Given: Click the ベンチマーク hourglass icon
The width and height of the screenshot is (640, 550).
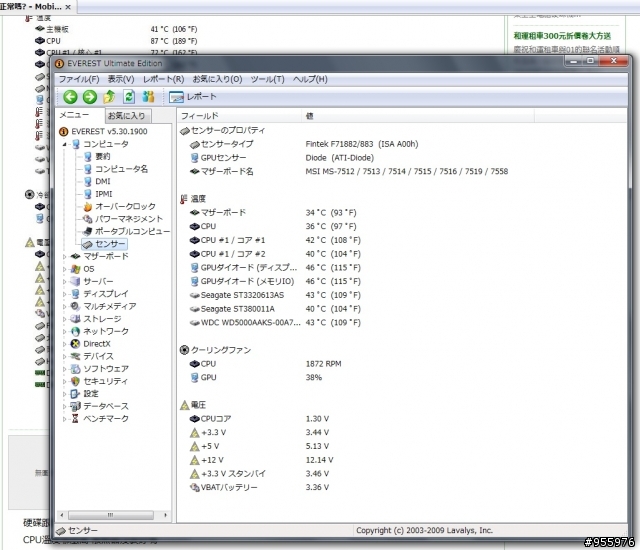Looking at the screenshot, I should (75, 419).
